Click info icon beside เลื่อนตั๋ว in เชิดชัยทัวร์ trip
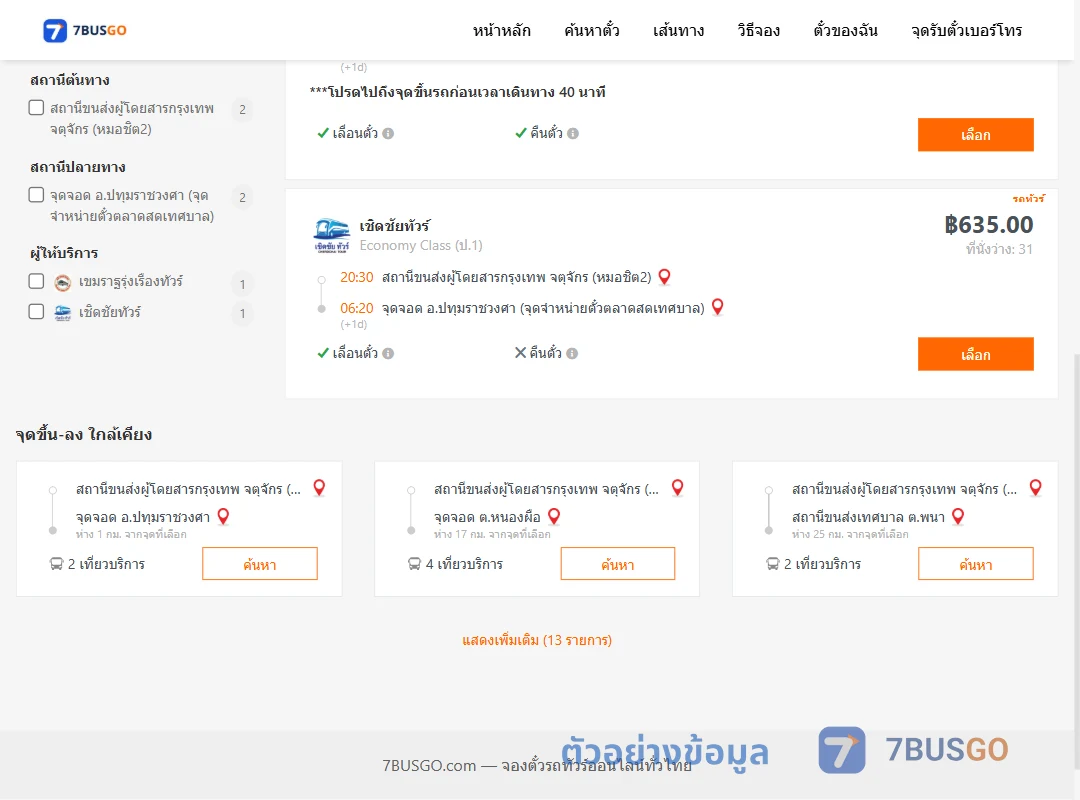 (388, 353)
